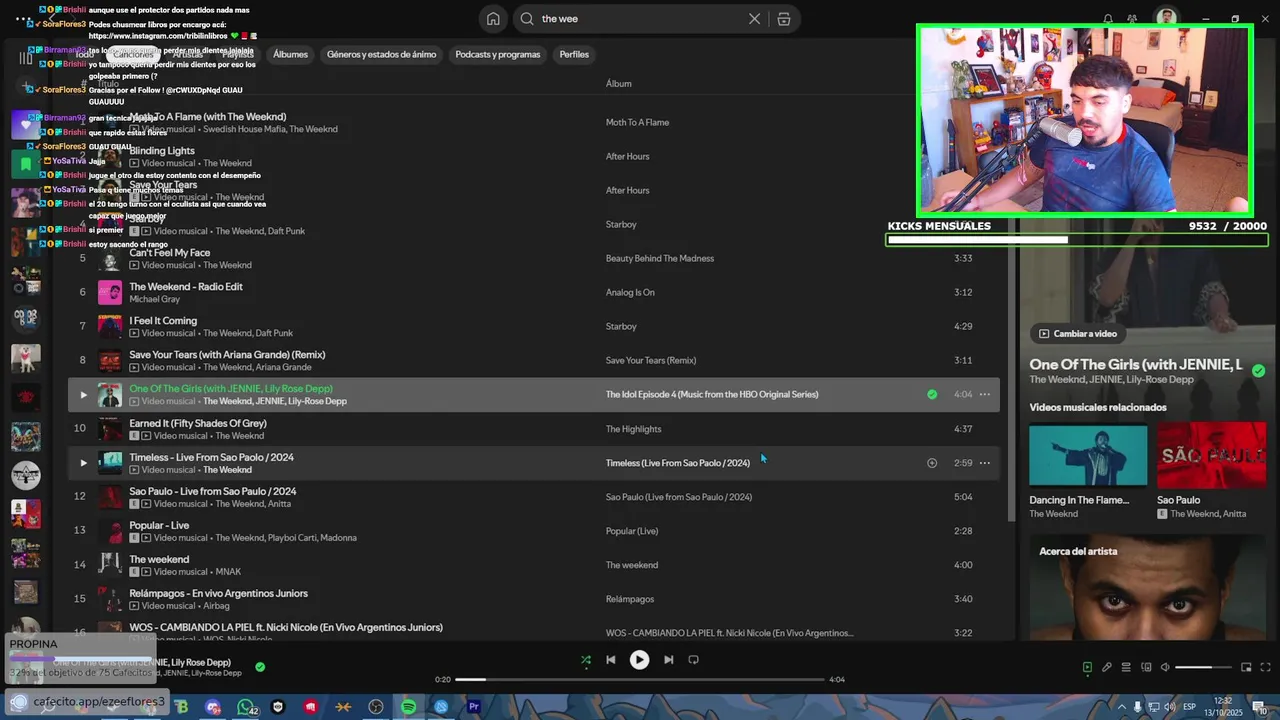Select The weekend by MNAK

point(159,559)
